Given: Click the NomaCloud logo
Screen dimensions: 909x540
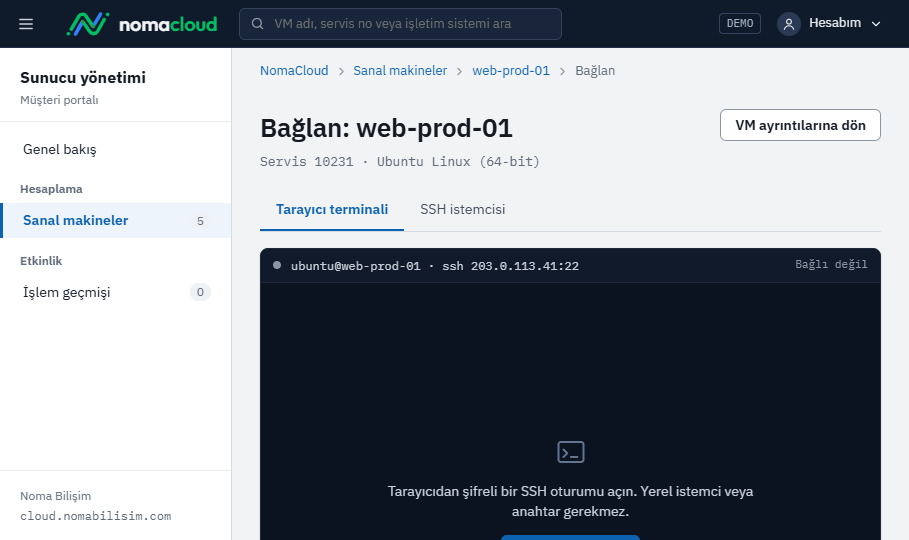Looking at the screenshot, I should point(142,24).
